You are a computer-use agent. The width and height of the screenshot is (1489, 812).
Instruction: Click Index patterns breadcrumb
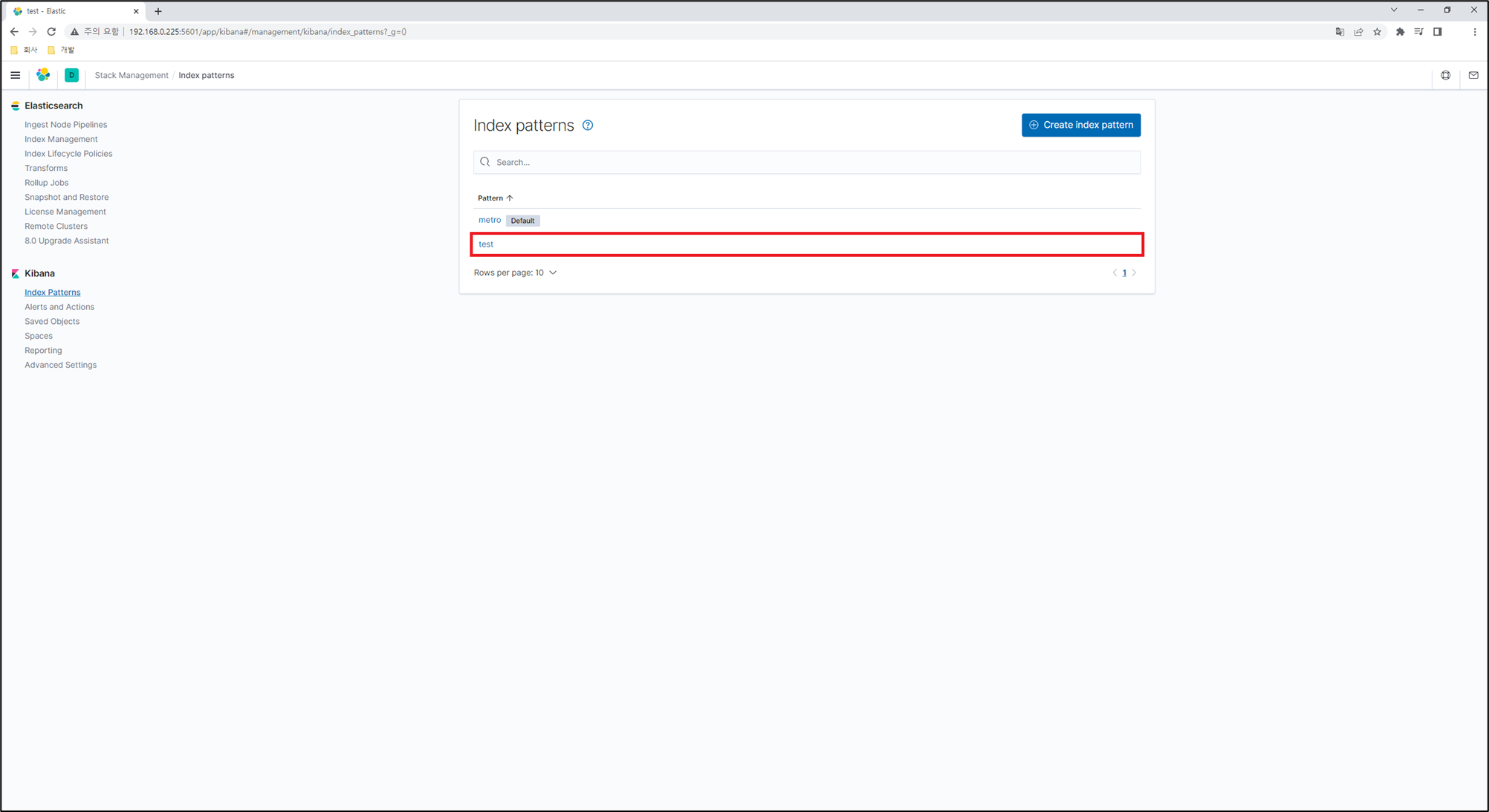[207, 75]
